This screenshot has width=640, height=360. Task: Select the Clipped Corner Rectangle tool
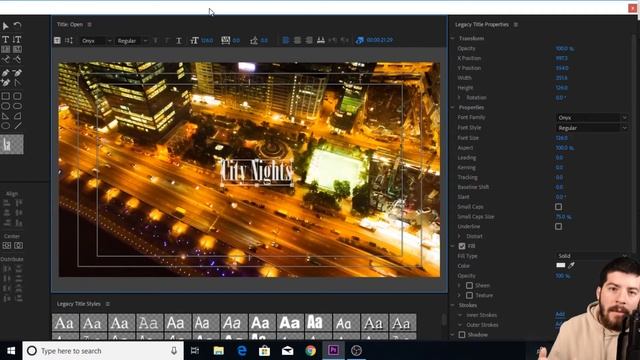click(x=5, y=106)
